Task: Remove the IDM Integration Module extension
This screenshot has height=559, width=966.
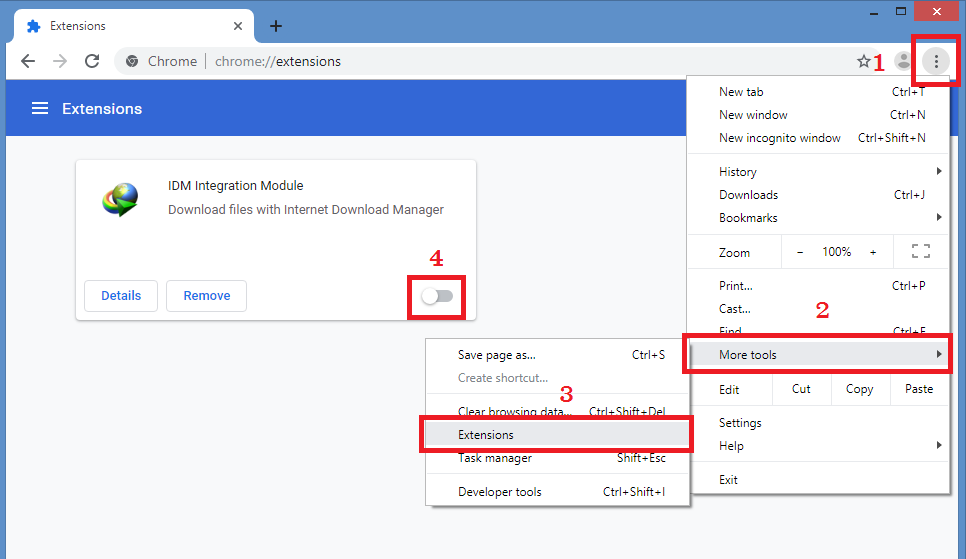Action: pos(206,296)
